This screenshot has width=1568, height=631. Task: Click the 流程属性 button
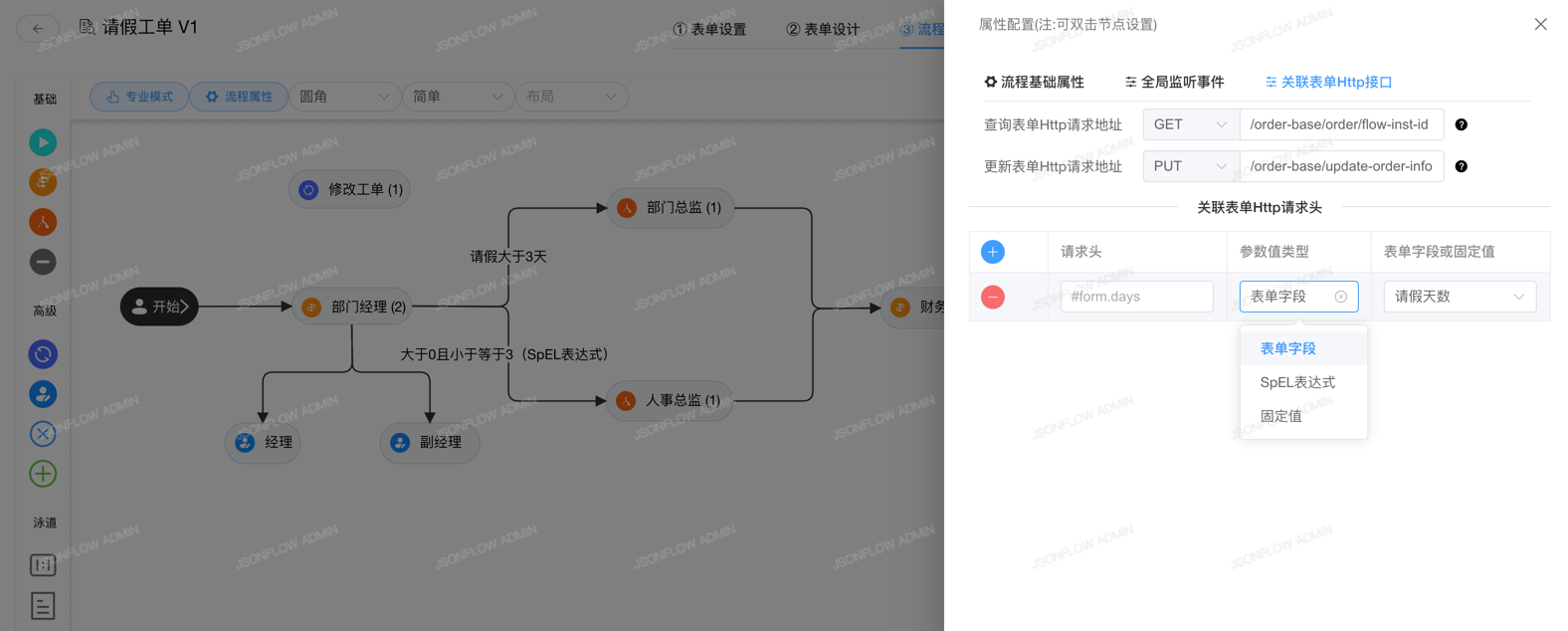239,97
